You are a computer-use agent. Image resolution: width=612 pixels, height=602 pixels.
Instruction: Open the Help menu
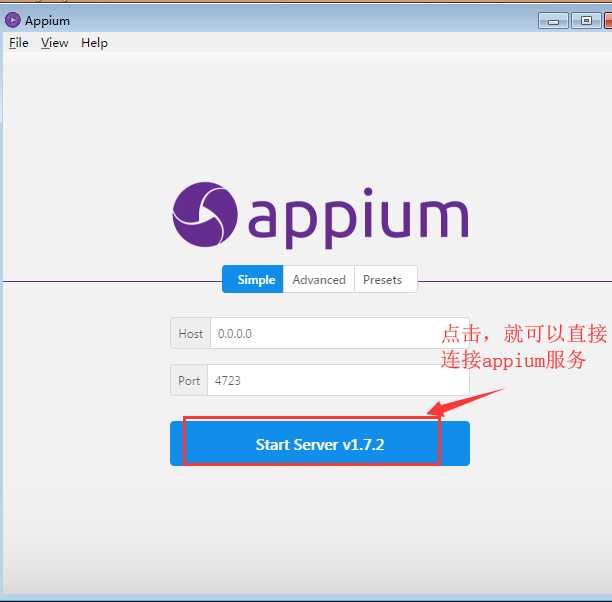coord(94,43)
